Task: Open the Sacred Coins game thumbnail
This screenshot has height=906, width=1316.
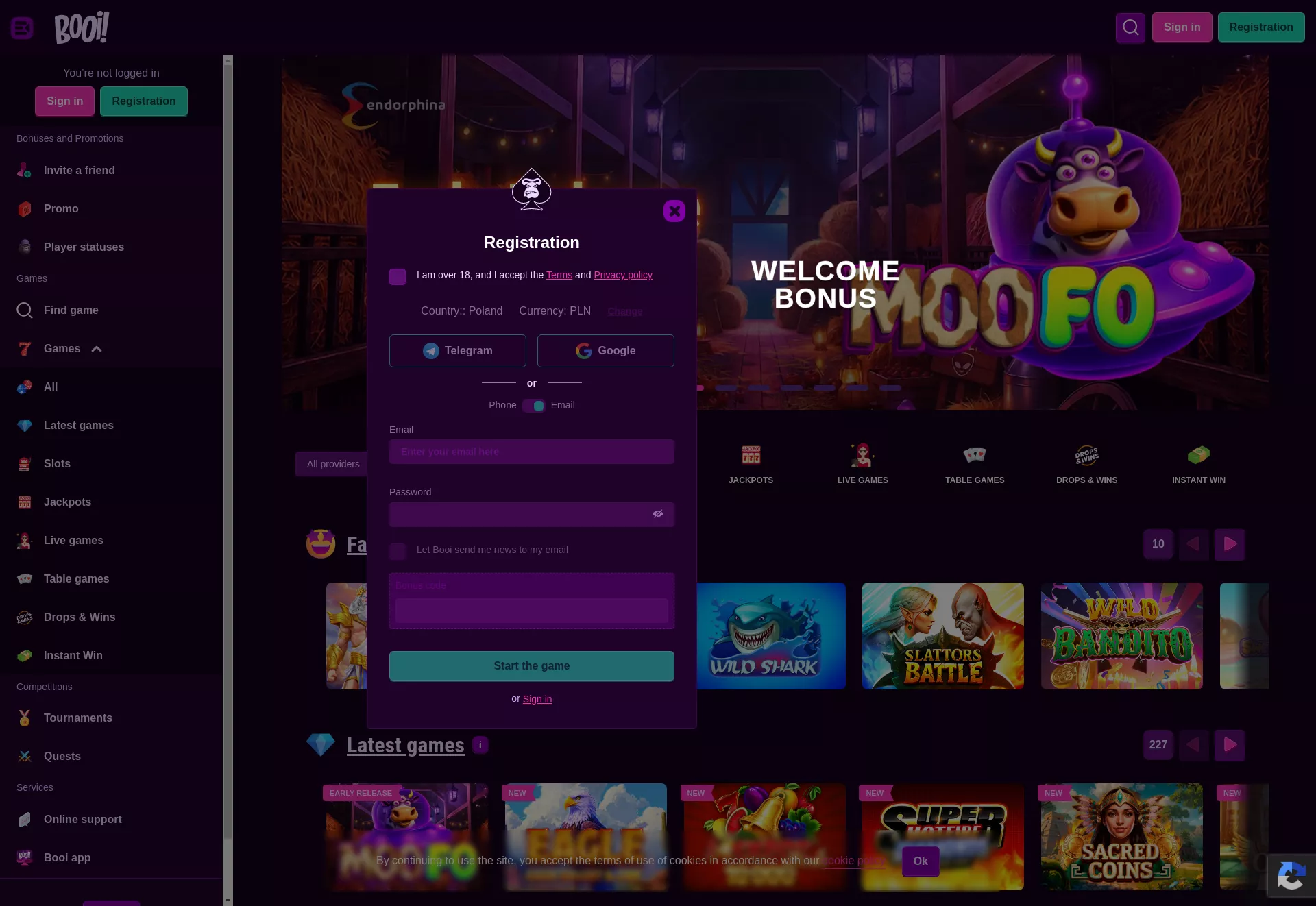Action: [x=1122, y=837]
